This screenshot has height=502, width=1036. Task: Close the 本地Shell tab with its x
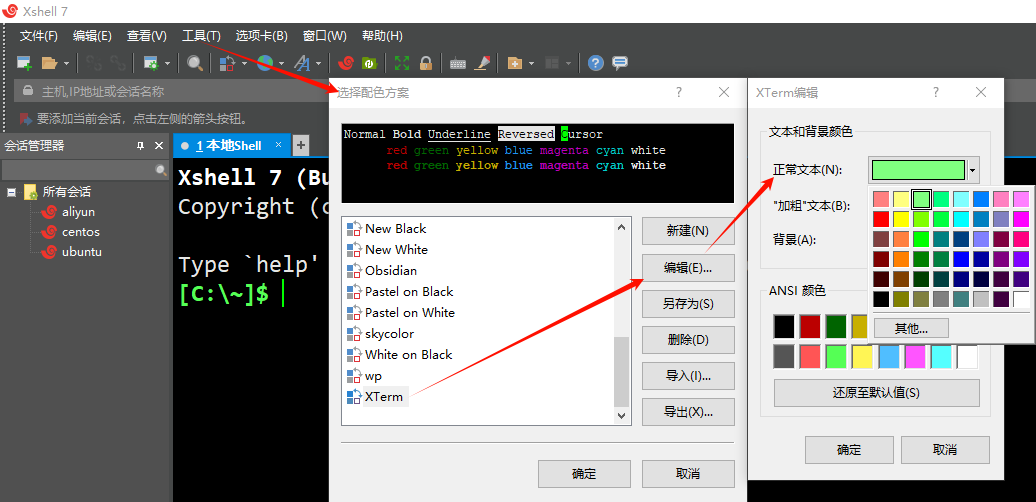coord(278,145)
